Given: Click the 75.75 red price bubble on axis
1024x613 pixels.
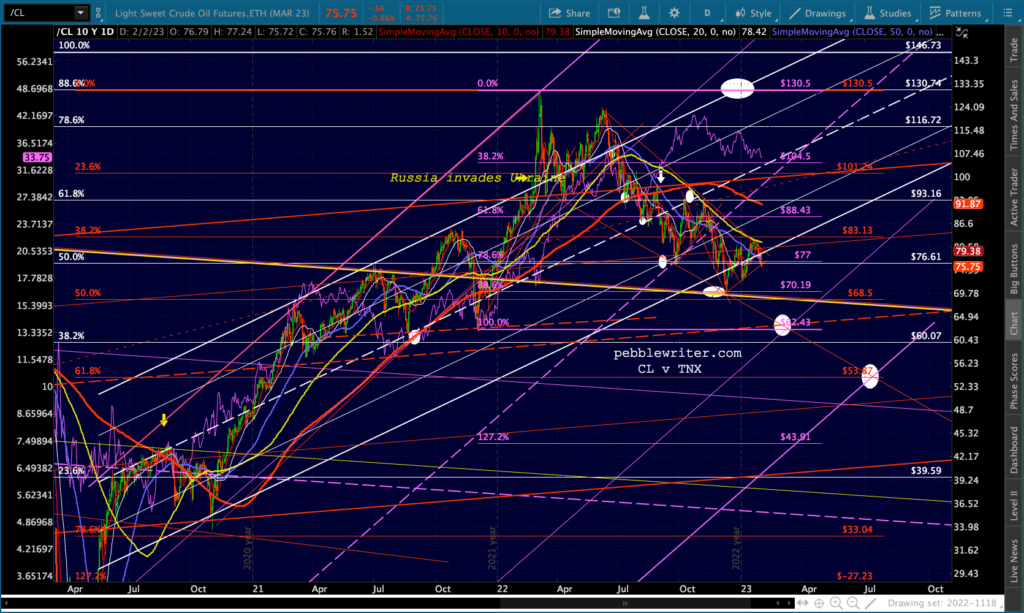Looking at the screenshot, I should 968,266.
